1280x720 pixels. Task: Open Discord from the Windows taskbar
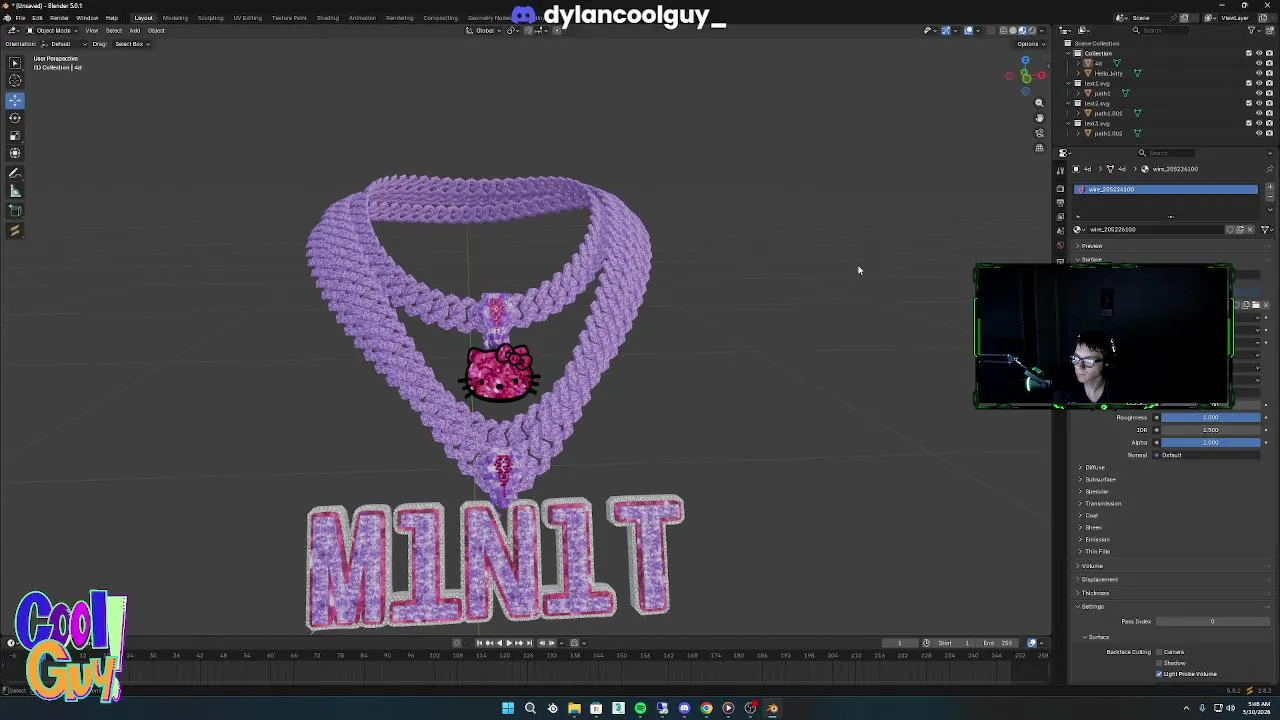(684, 708)
